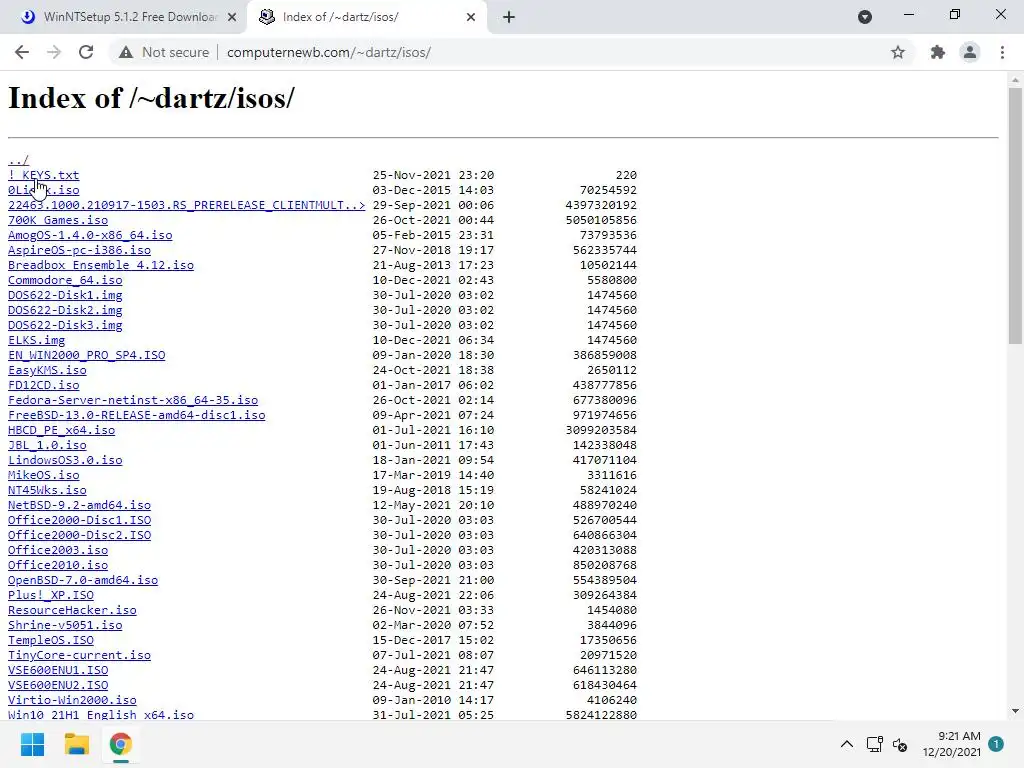This screenshot has height=768, width=1024.
Task: Open the HBCD_PE_x64.iso link
Action: click(x=61, y=430)
